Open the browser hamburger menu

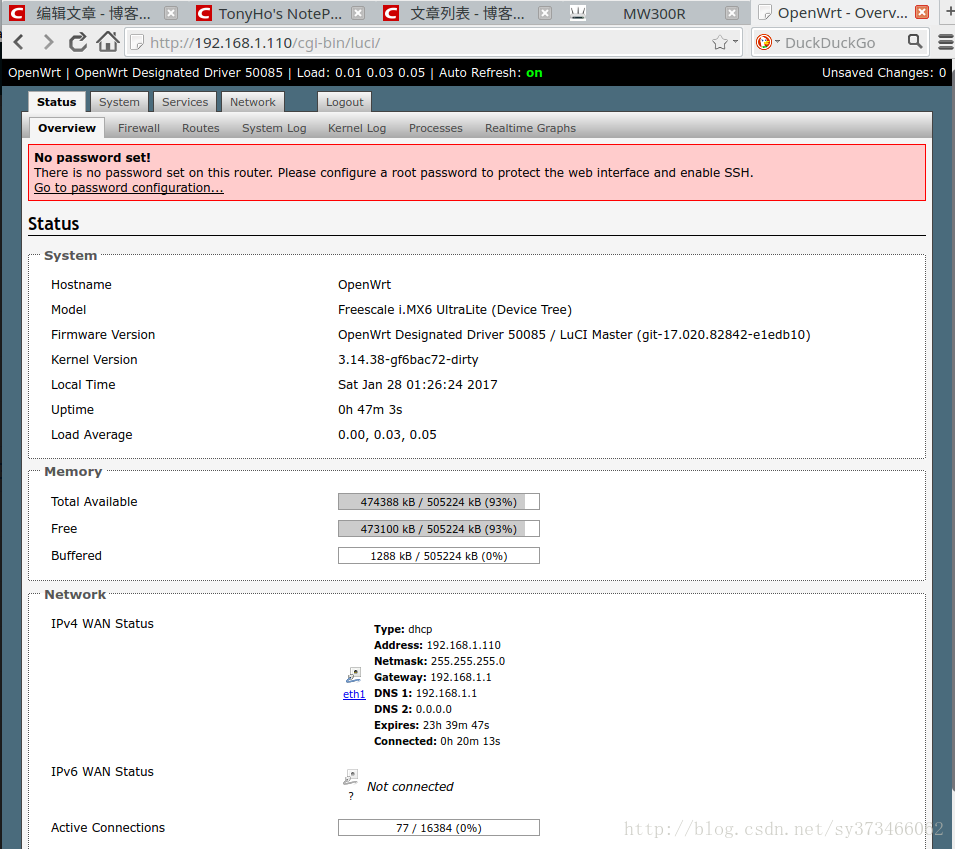pyautogui.click(x=945, y=42)
